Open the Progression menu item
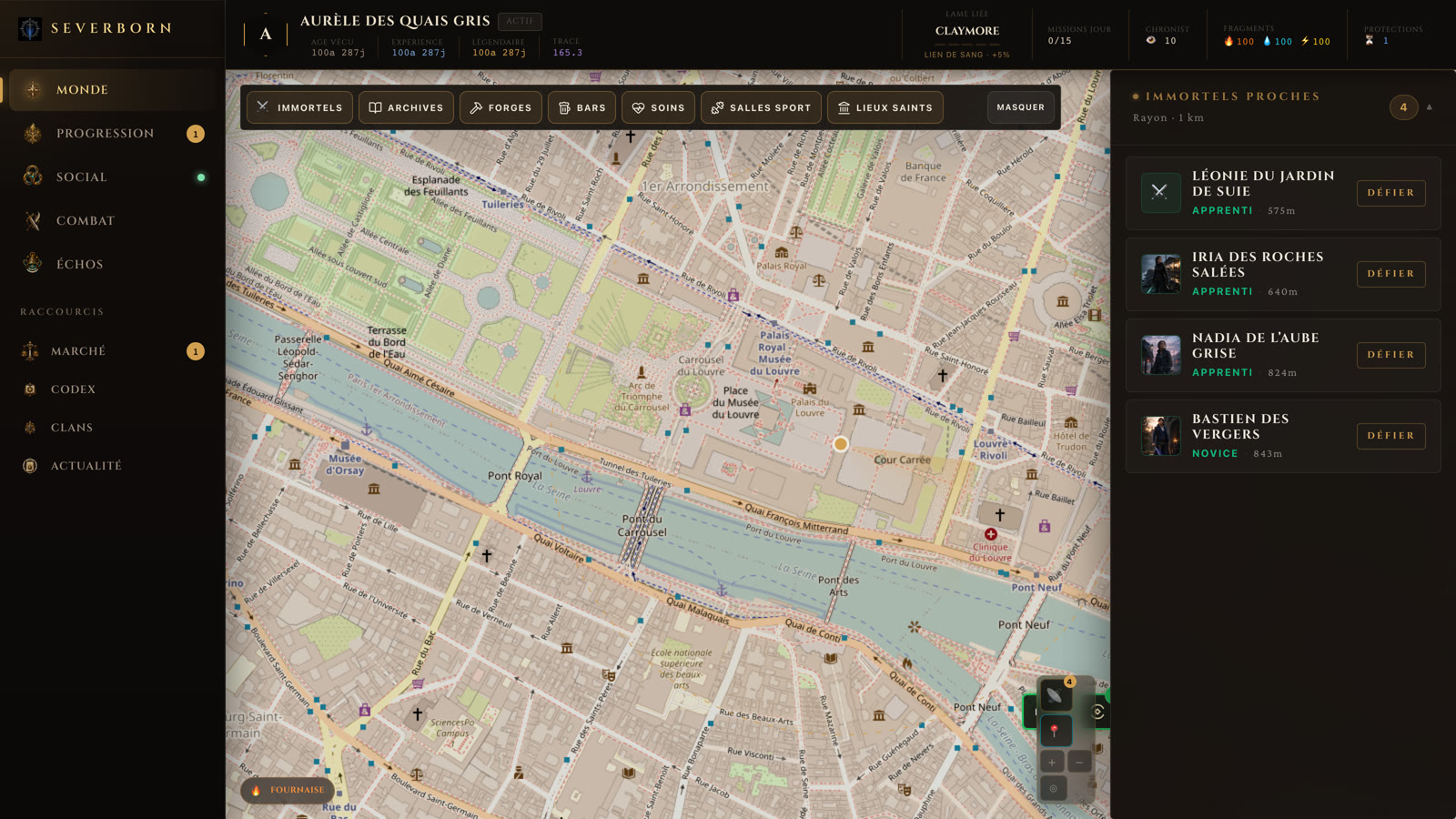Screen dimensions: 1456x819 coord(114,134)
